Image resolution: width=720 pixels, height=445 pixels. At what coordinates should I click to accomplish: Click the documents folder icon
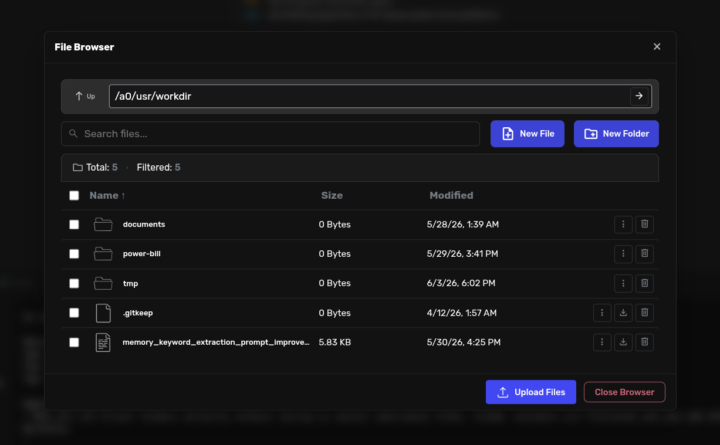tap(103, 224)
